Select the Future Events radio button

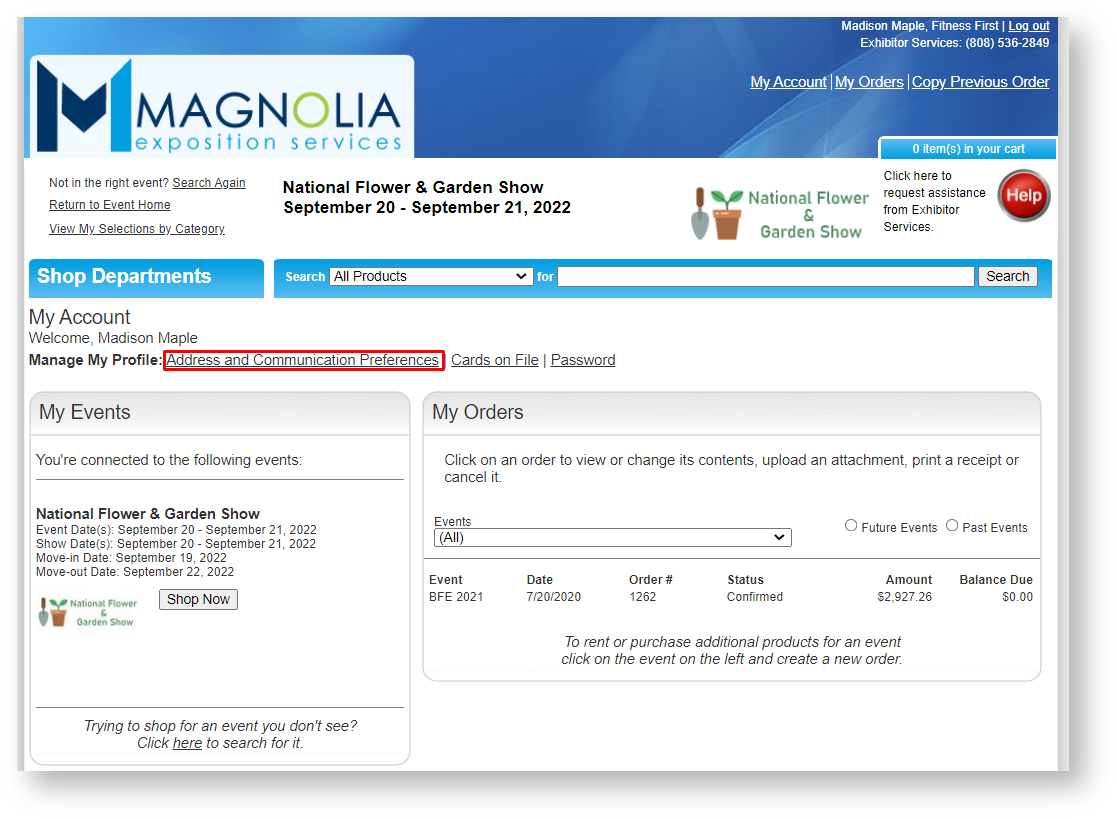[851, 526]
